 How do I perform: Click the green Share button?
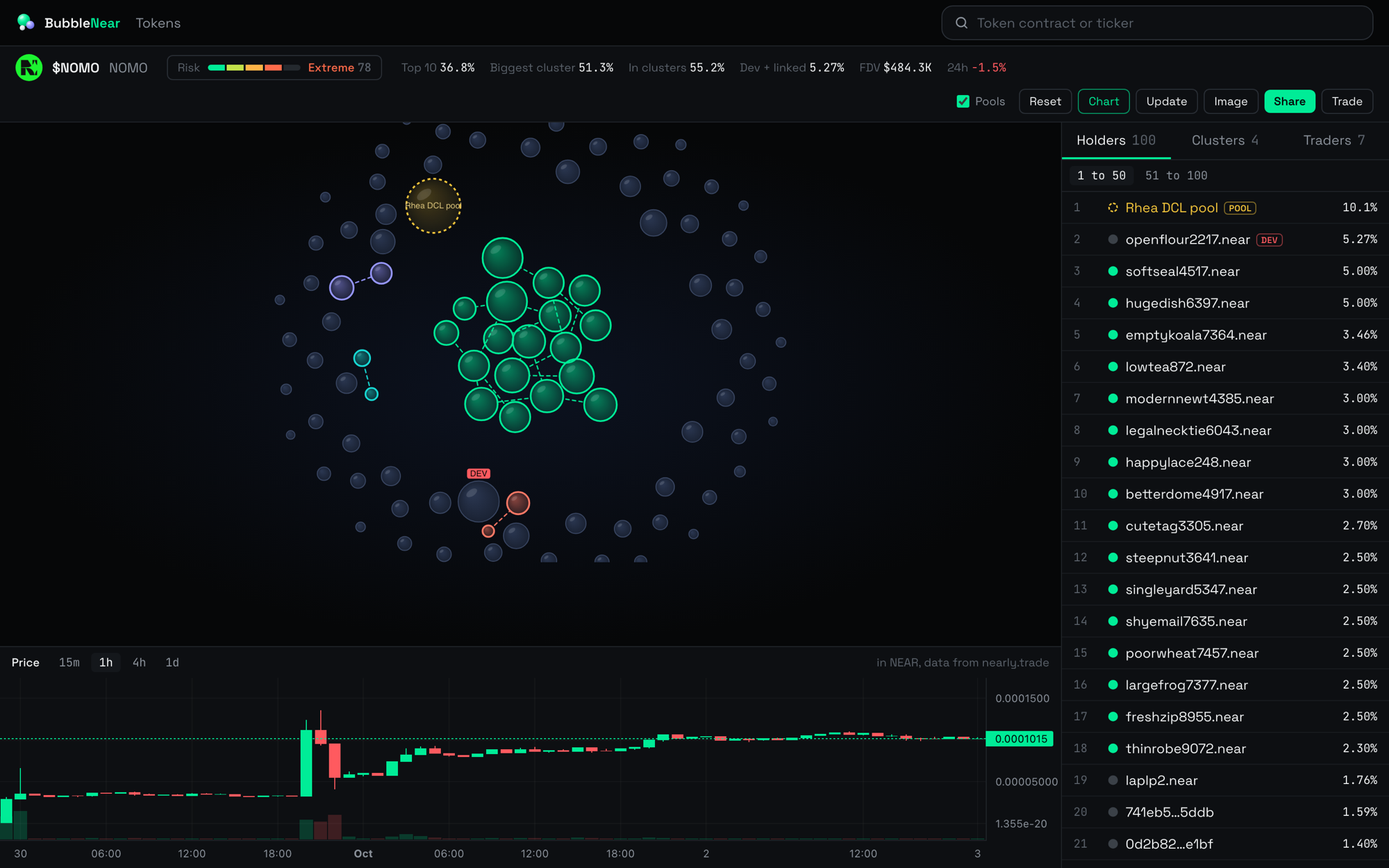point(1290,101)
